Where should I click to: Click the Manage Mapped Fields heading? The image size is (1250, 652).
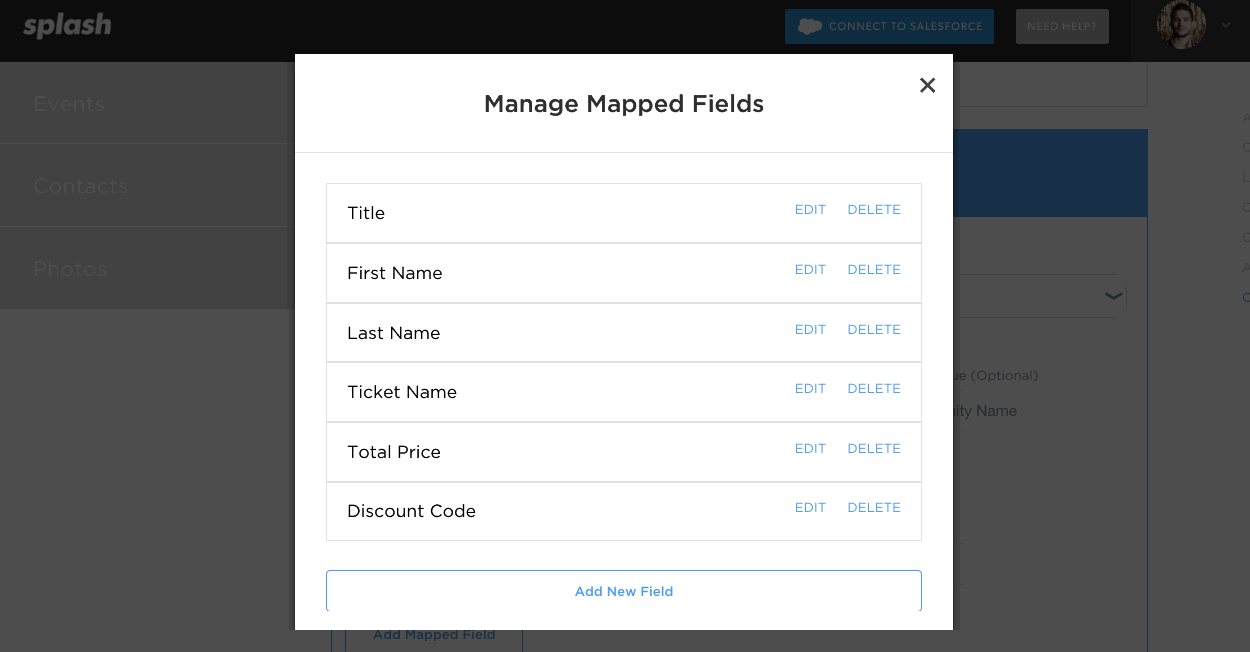[624, 104]
